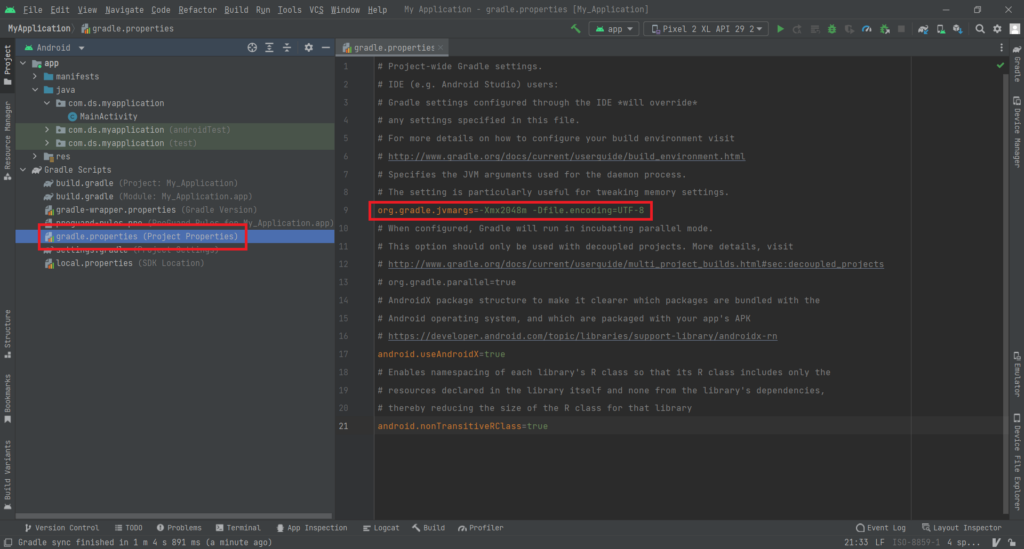
Task: Open the Build tool window
Action: [428, 527]
